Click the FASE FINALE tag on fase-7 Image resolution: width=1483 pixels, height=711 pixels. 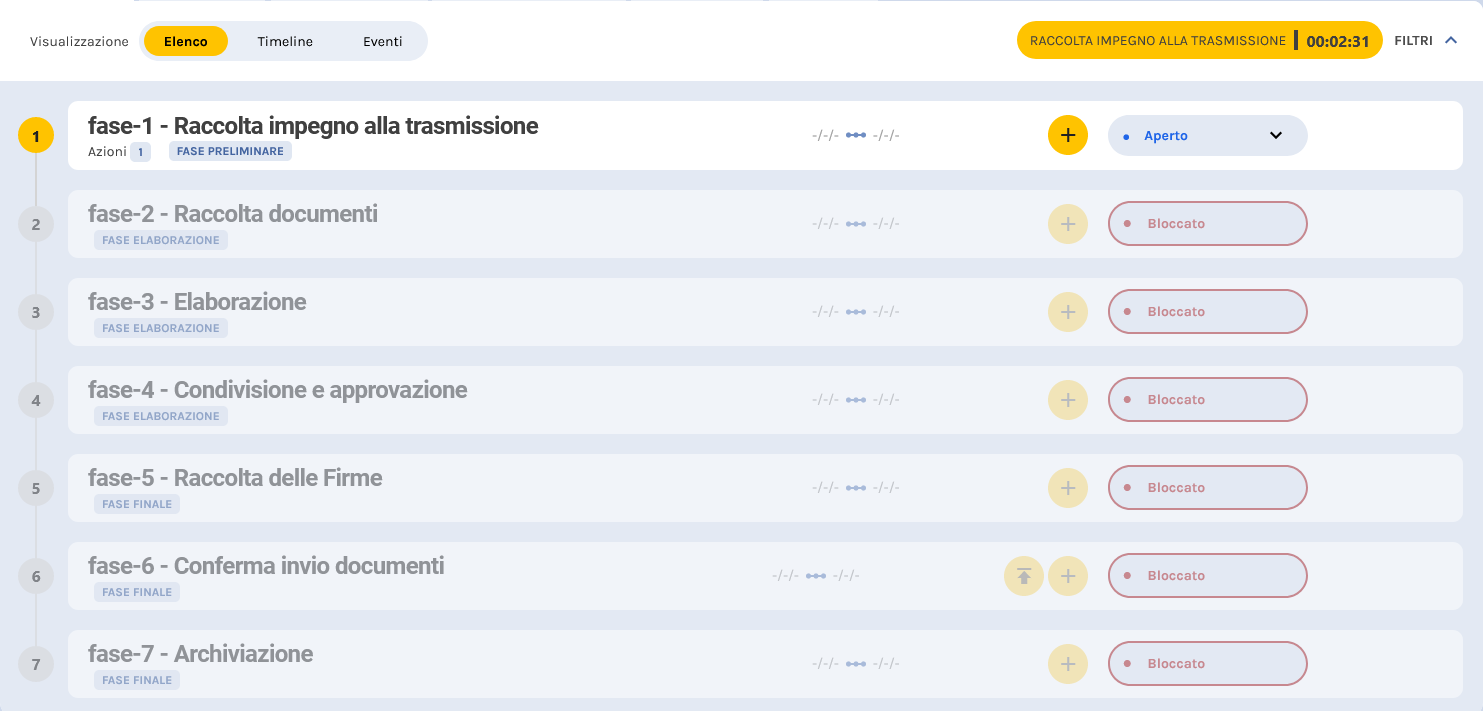tap(137, 679)
